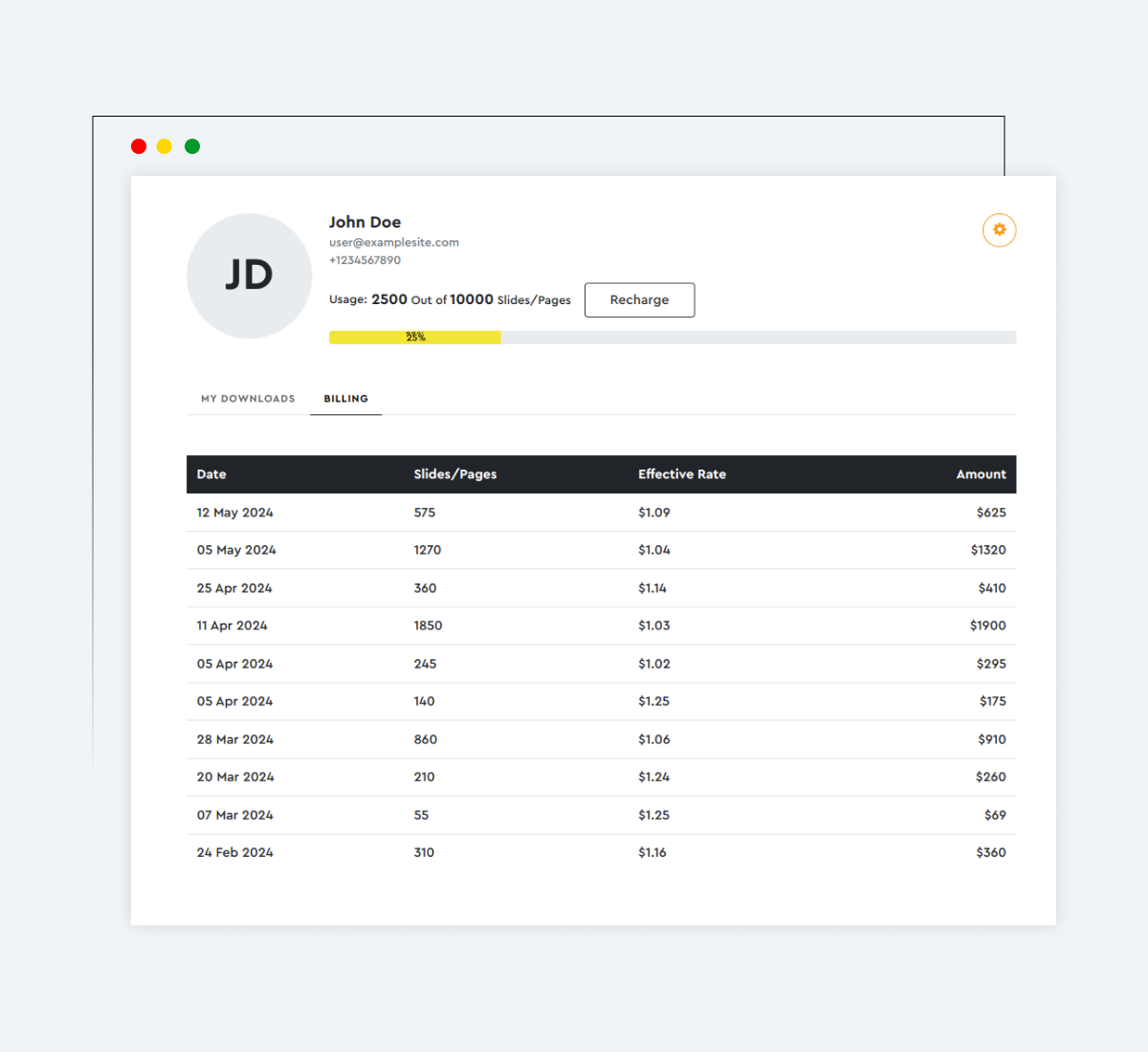Click the Date column header
Image resolution: width=1148 pixels, height=1052 pixels.
pos(211,474)
